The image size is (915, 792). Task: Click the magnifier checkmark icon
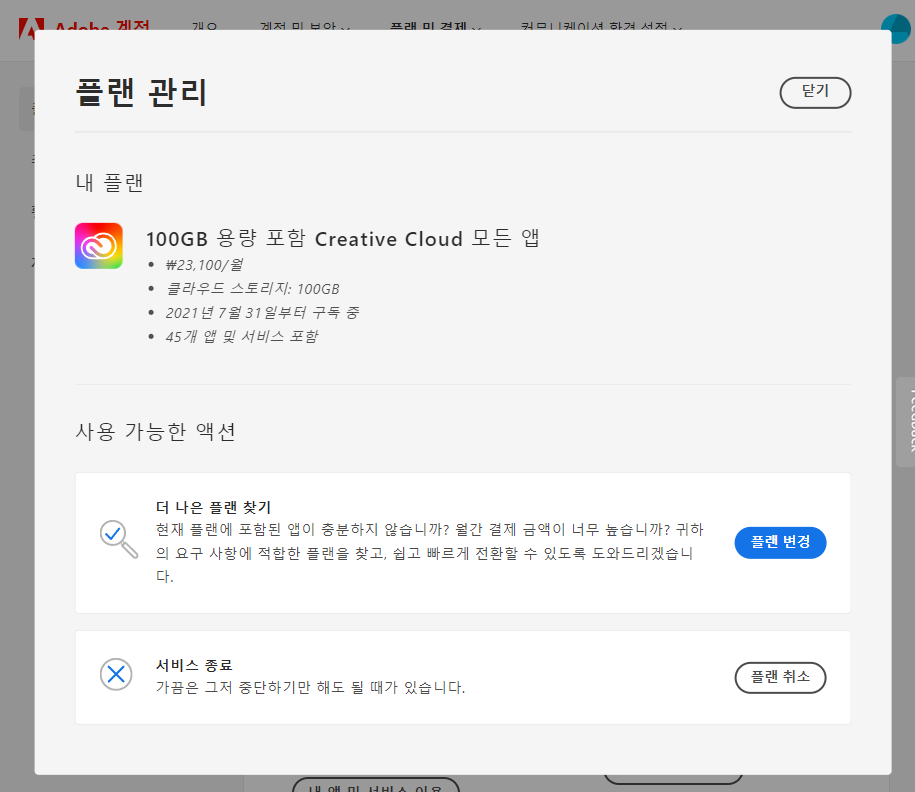[118, 539]
